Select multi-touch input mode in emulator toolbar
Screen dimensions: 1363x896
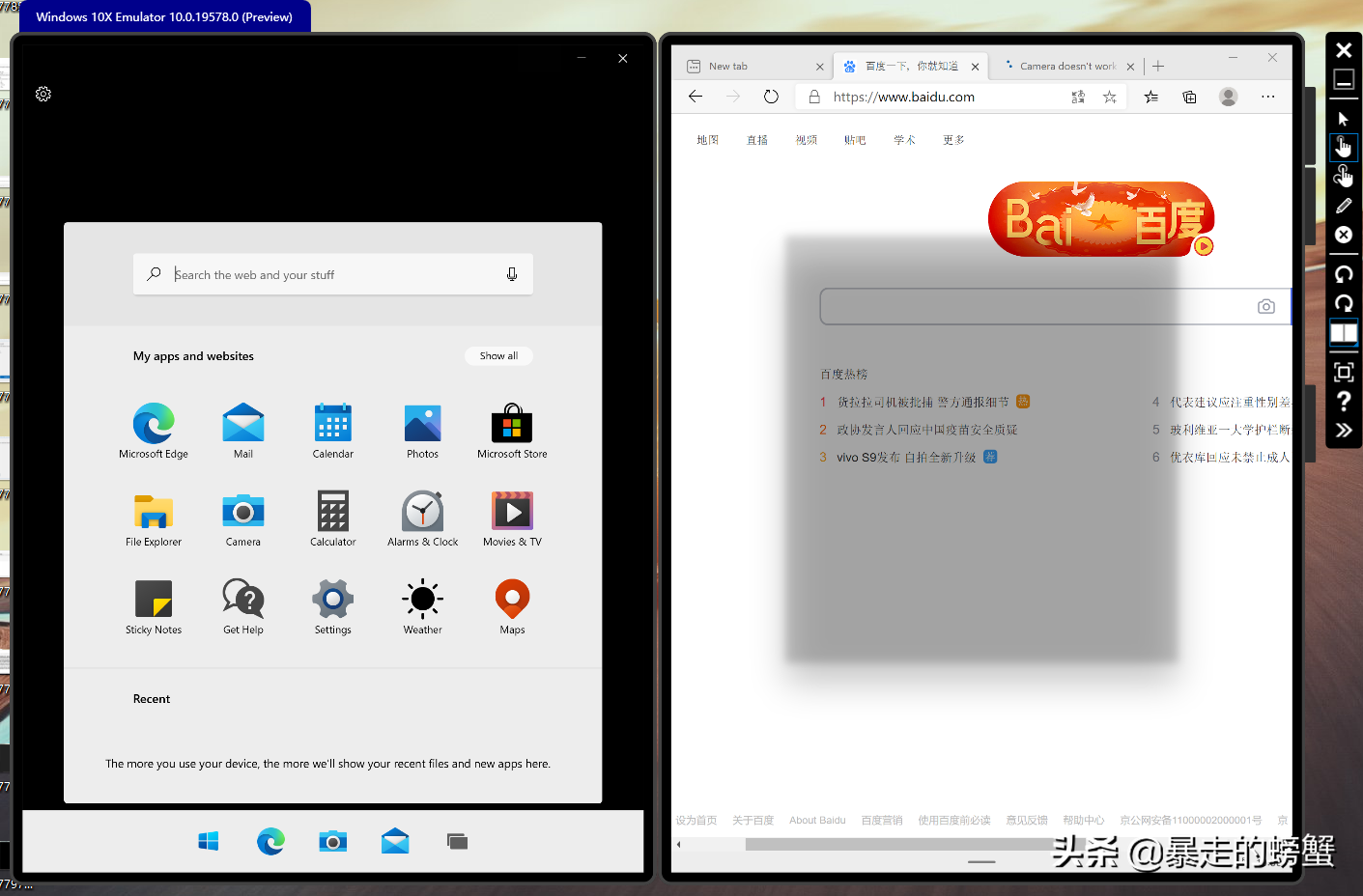coord(1344,176)
